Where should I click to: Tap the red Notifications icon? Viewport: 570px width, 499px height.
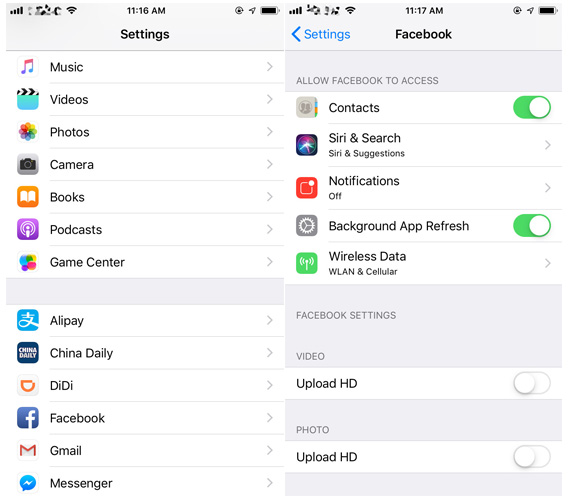pyautogui.click(x=306, y=188)
